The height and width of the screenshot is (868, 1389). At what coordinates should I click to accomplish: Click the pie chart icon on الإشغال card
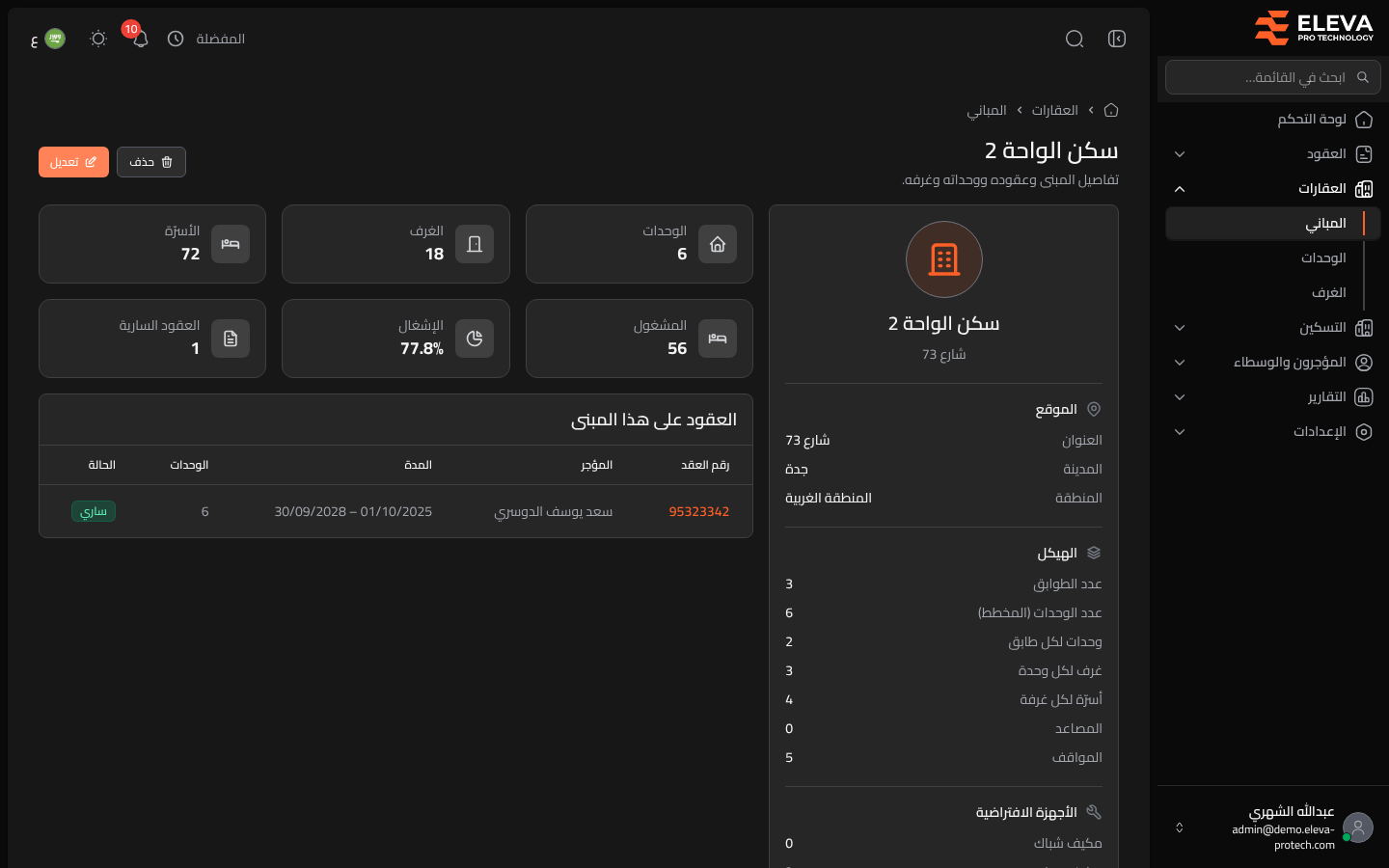[x=475, y=339]
